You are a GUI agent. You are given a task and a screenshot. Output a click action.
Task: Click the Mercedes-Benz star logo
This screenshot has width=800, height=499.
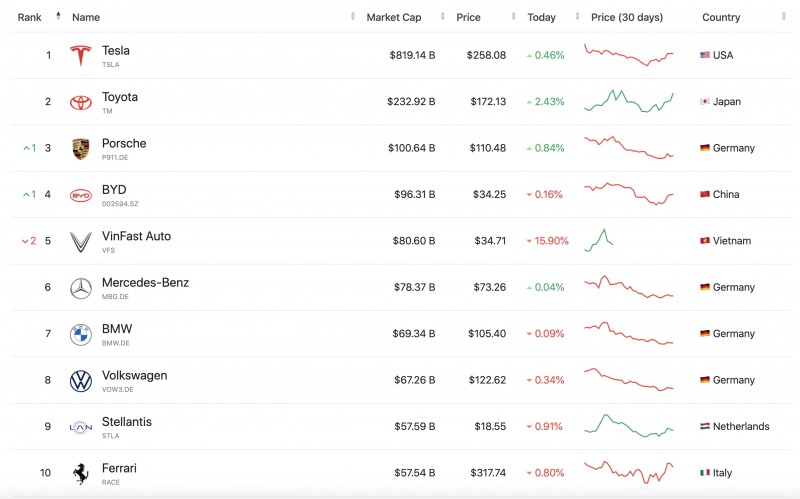(x=81, y=288)
